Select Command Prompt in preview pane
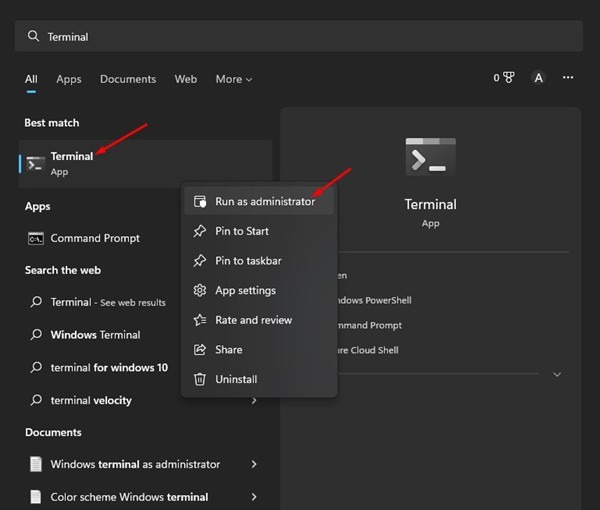Screen dimensions: 600x510 369,325
